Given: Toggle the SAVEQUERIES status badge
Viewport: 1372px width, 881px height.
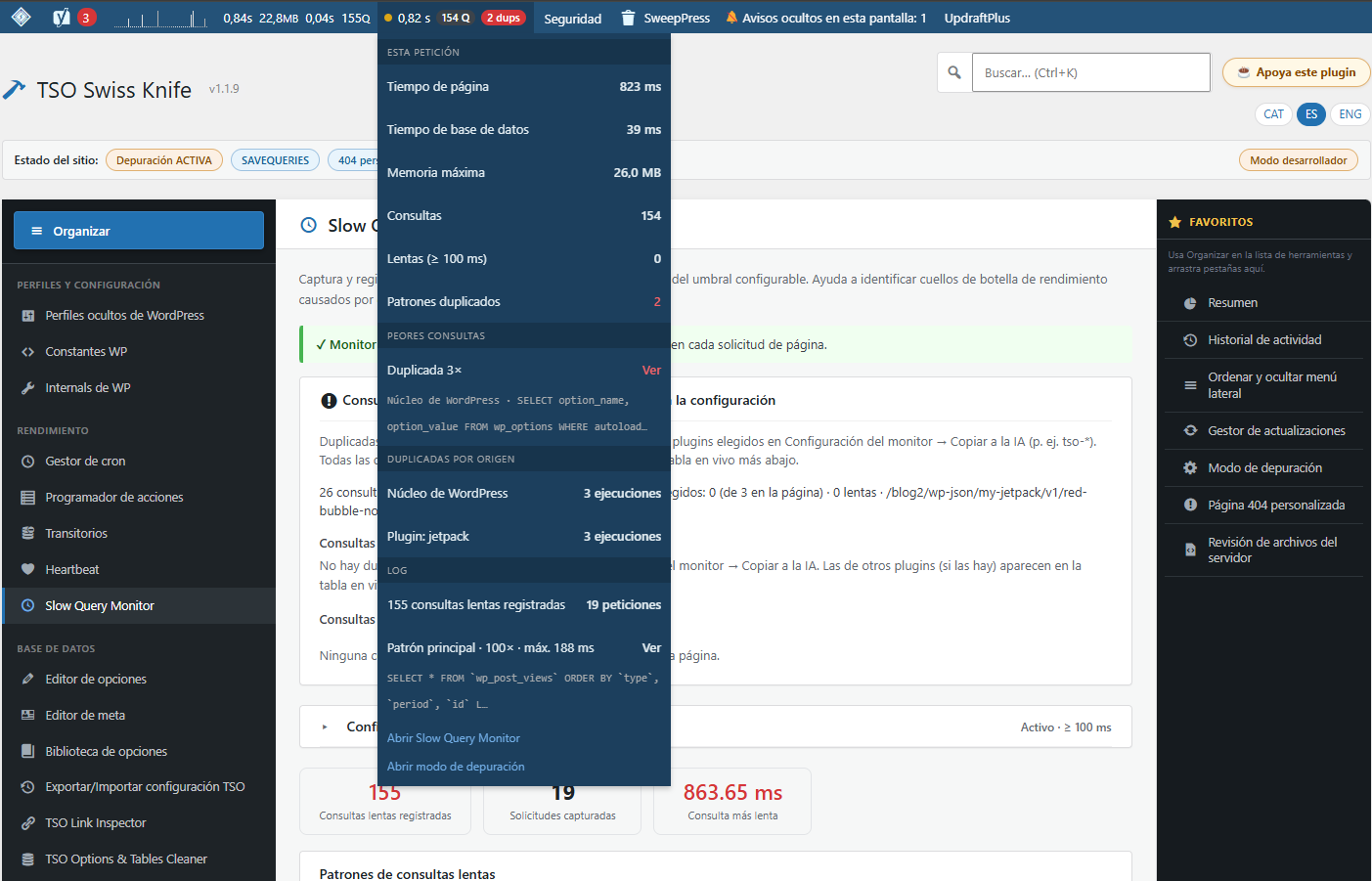Looking at the screenshot, I should click(x=275, y=160).
